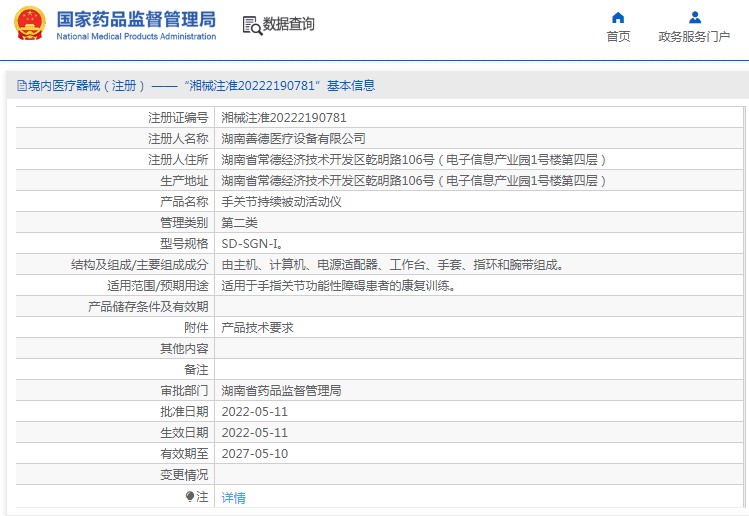Open the 详情 details link
749x516 pixels.
234,498
